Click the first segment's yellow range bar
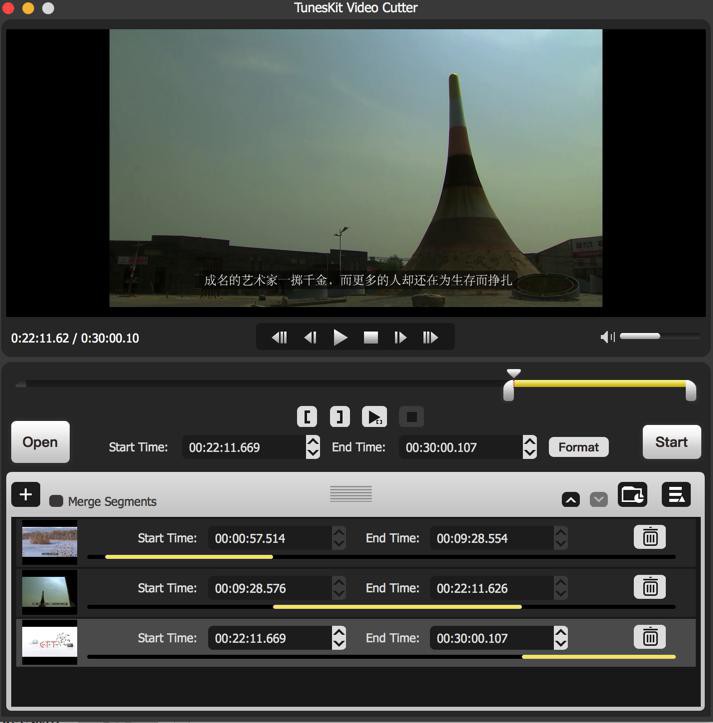 pyautogui.click(x=189, y=557)
